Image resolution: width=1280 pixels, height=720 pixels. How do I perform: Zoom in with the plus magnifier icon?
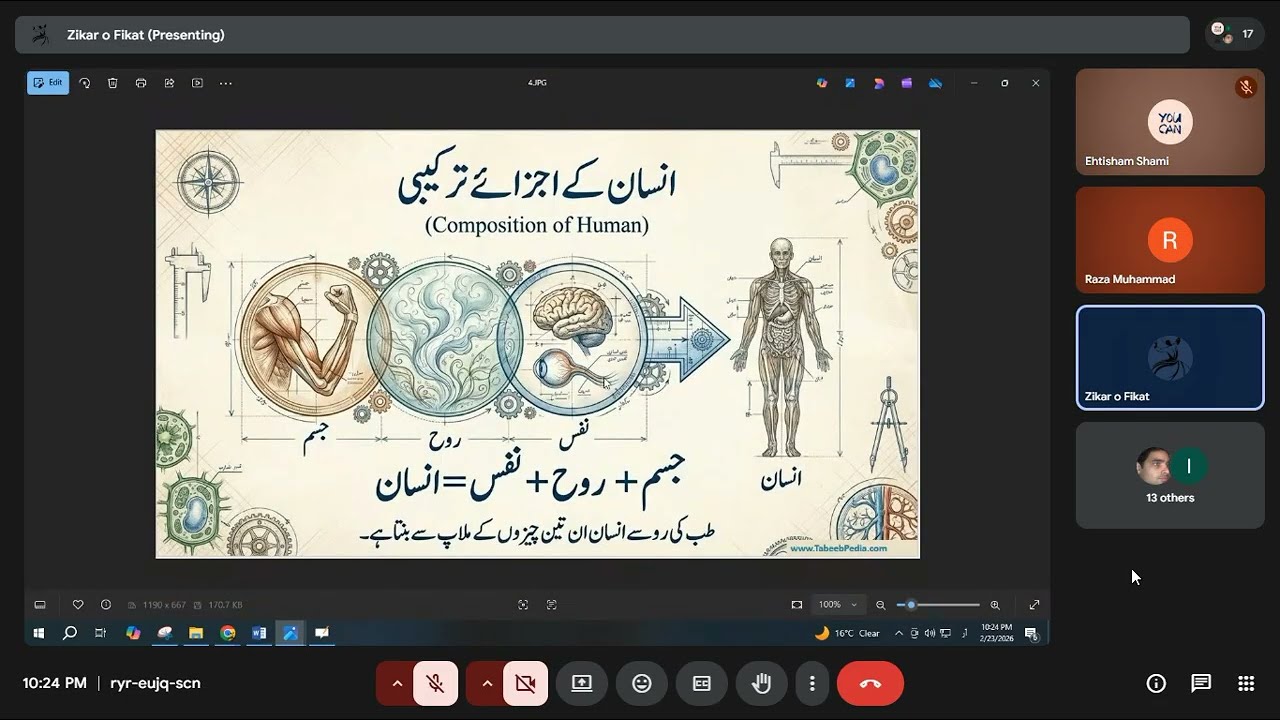click(995, 605)
